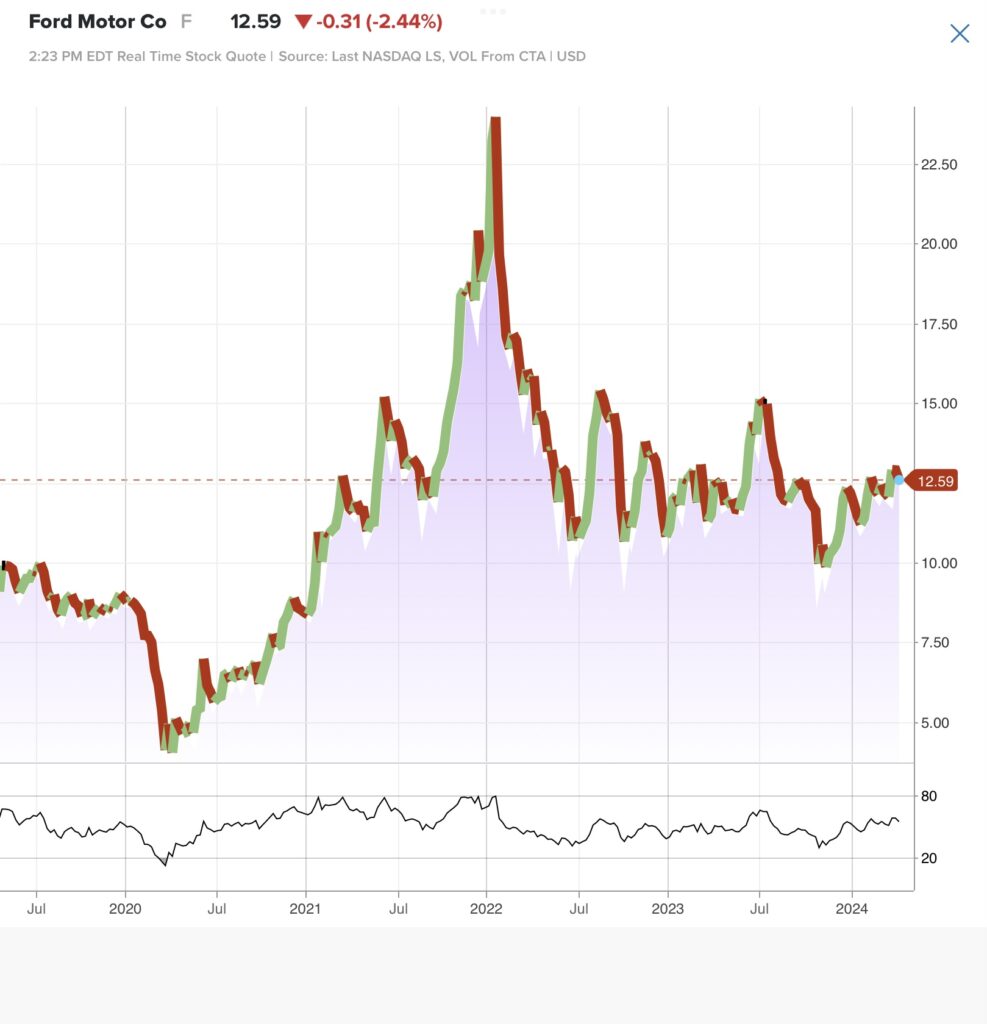Click the -0.31 (-2.44%) change text
Screen dimensions: 987x1024
click(379, 21)
